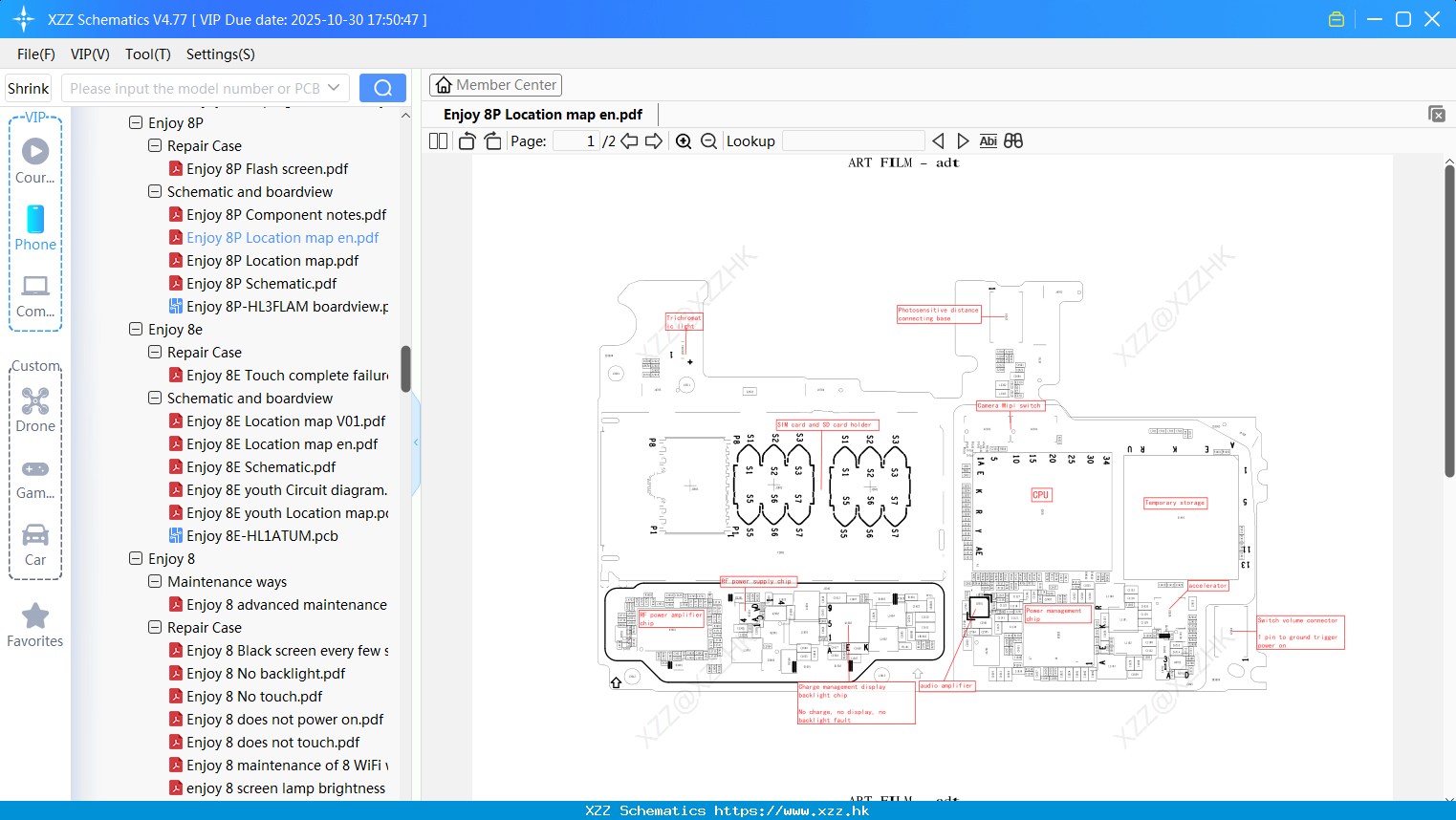Click the binoculars search icon
The height and width of the screenshot is (820, 1456).
point(1013,141)
